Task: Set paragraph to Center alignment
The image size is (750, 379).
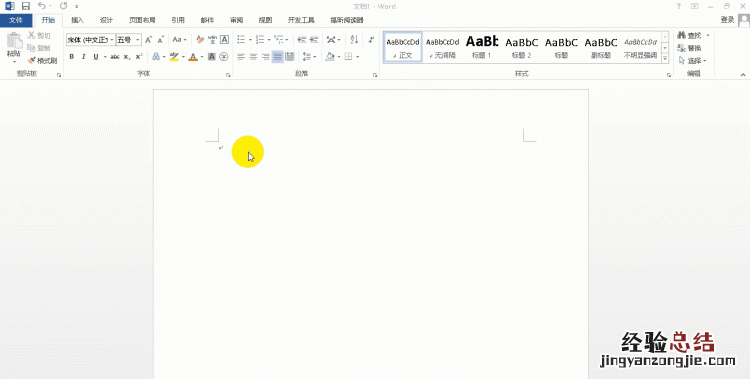Action: point(254,56)
